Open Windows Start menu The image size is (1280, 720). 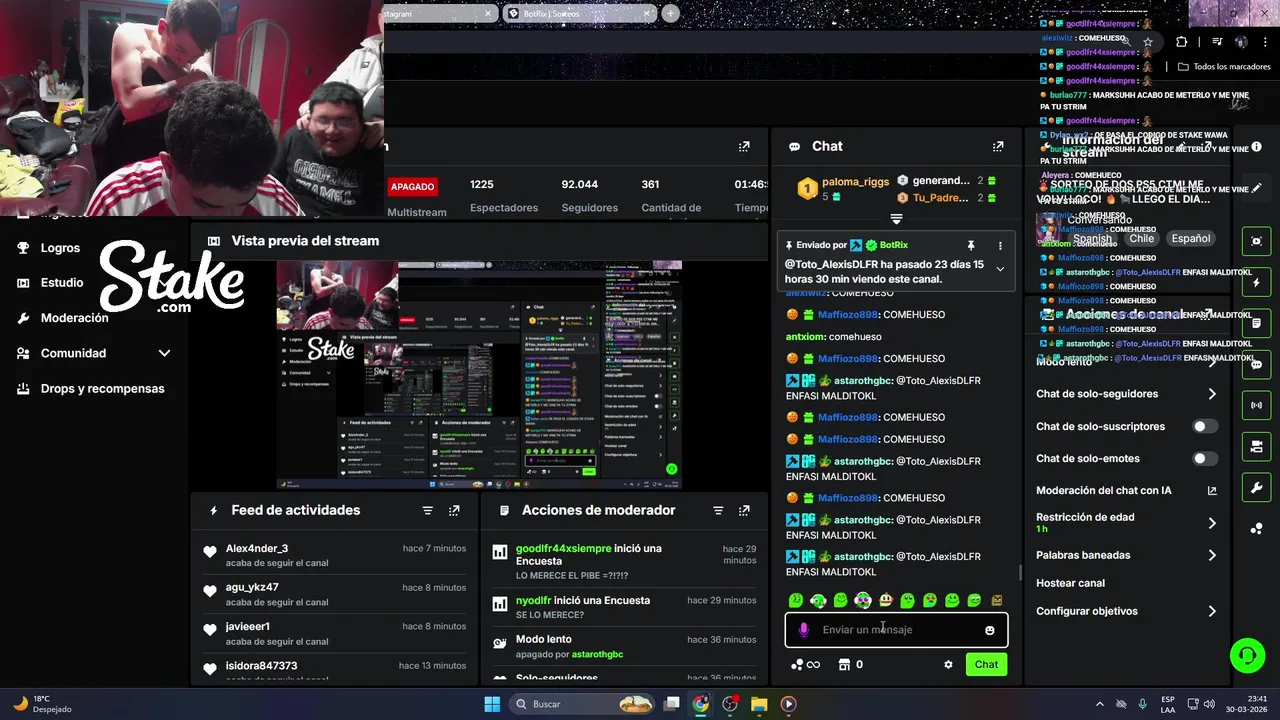(492, 704)
